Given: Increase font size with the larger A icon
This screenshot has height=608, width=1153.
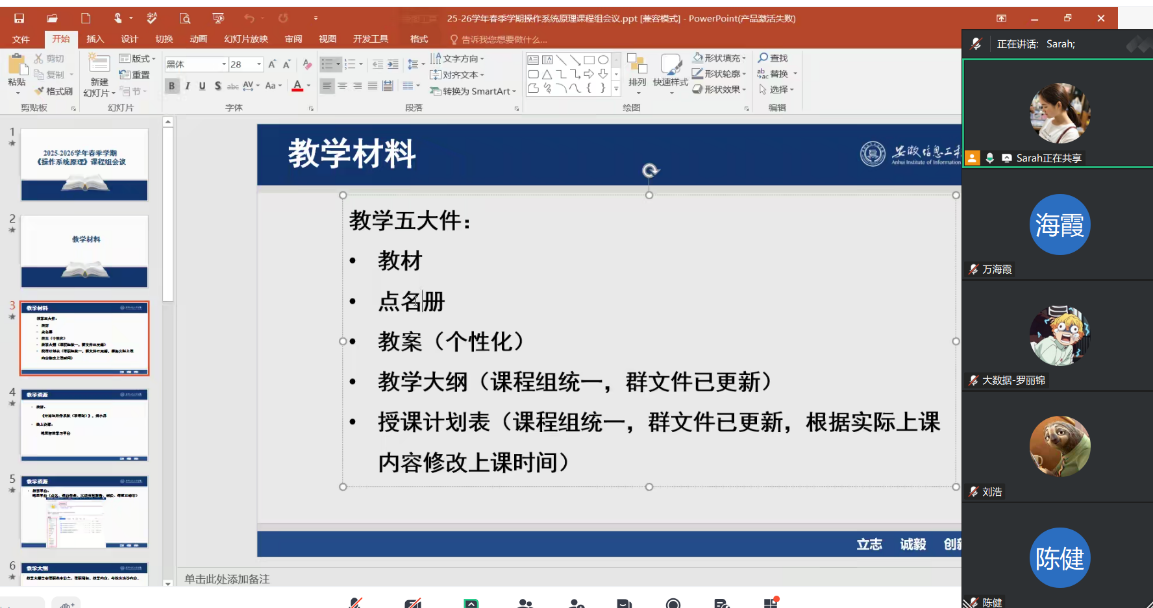Looking at the screenshot, I should 272,64.
